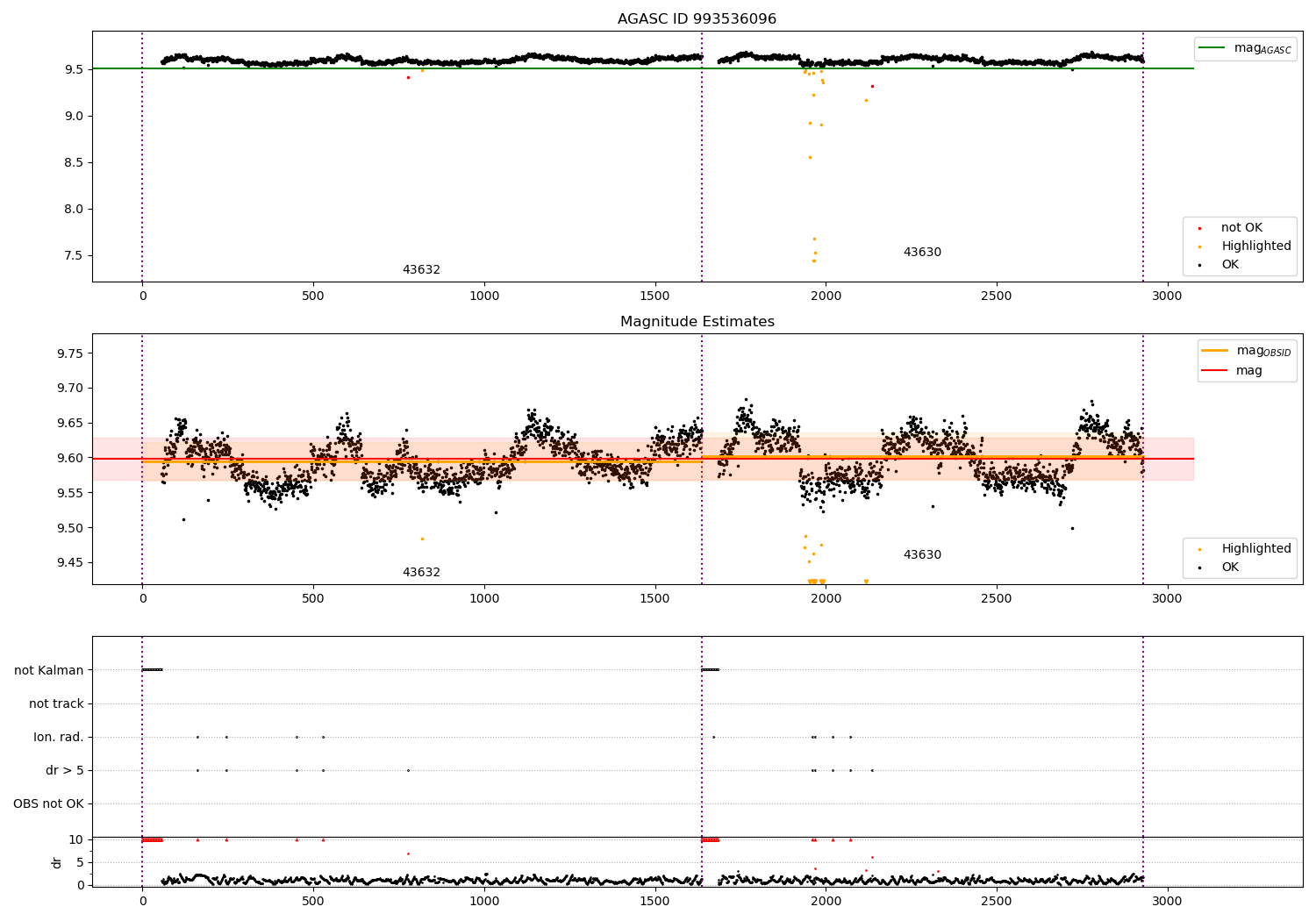1316x921 pixels.
Task: Click y-tick '5' on the dr axis
Action: [81, 863]
